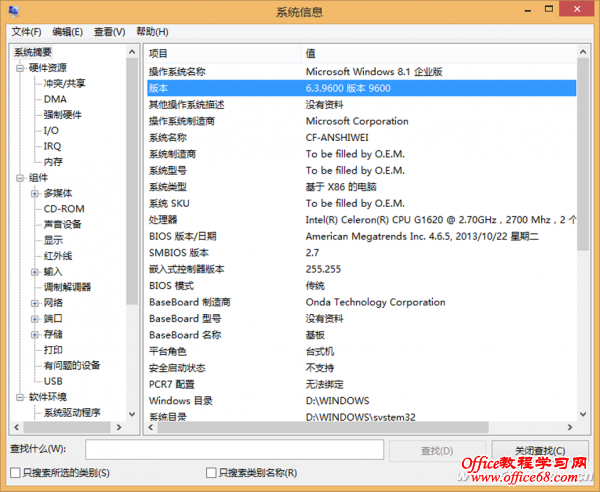The height and width of the screenshot is (492, 600).
Task: Expand the 多媒体 tree node
Action: point(35,194)
